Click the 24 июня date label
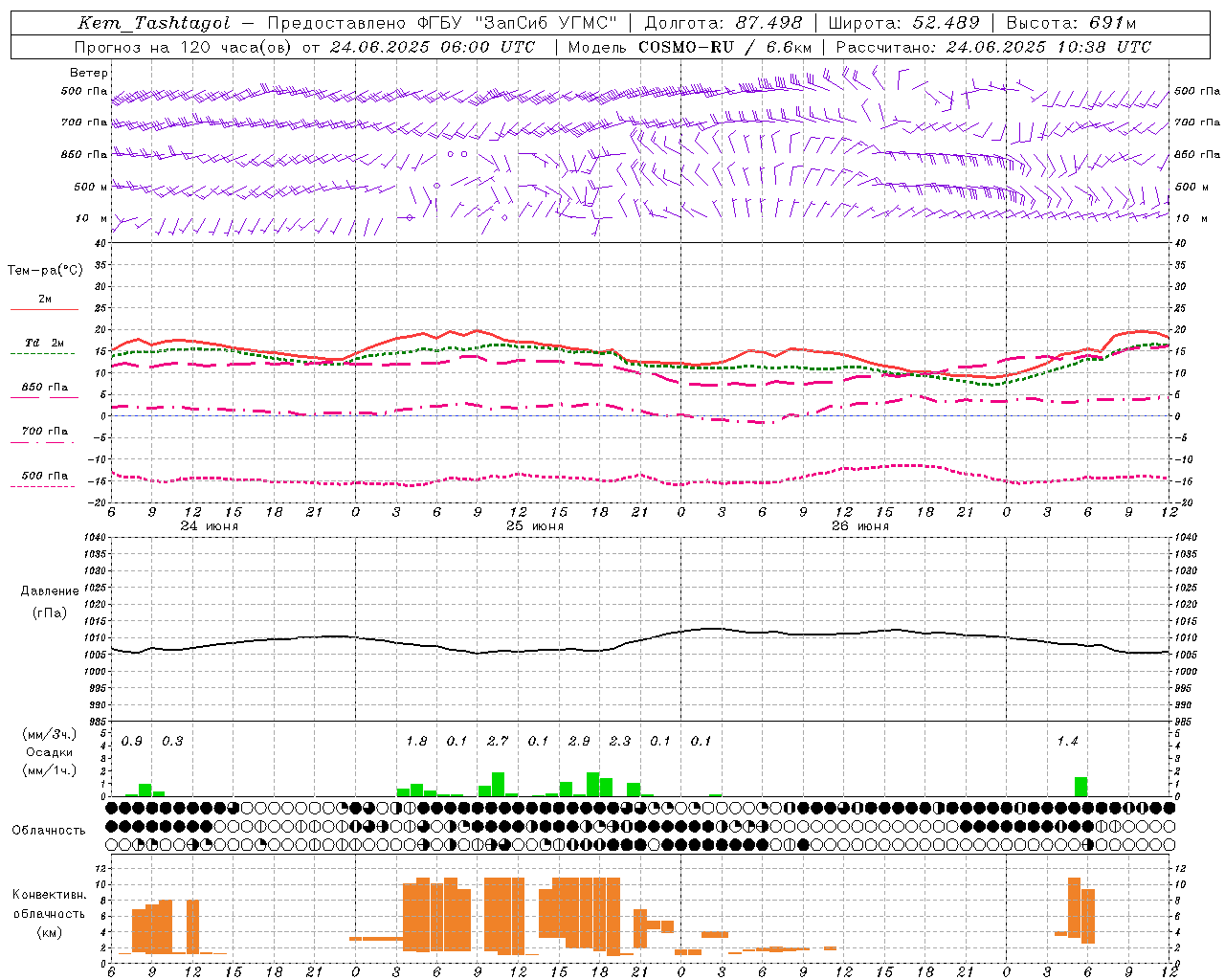 210,525
